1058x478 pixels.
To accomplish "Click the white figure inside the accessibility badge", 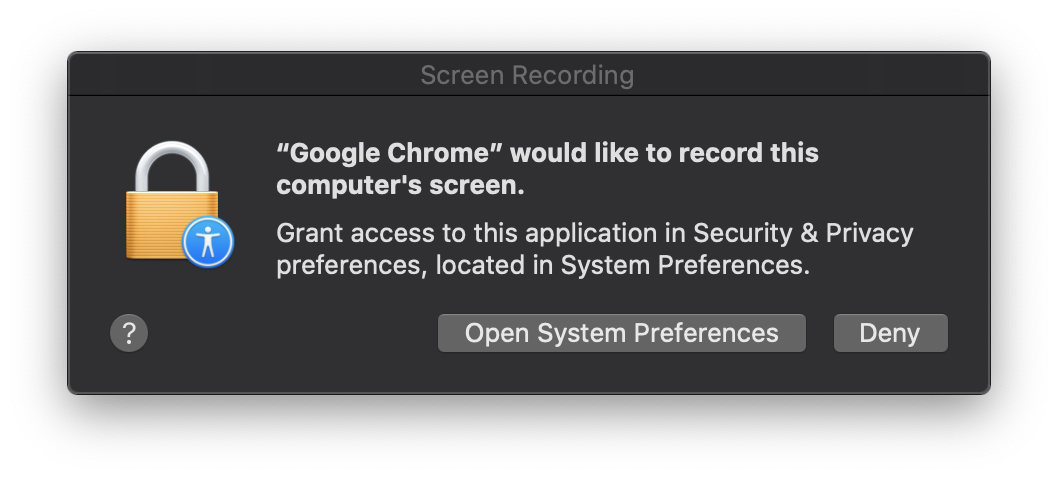I will click(208, 241).
